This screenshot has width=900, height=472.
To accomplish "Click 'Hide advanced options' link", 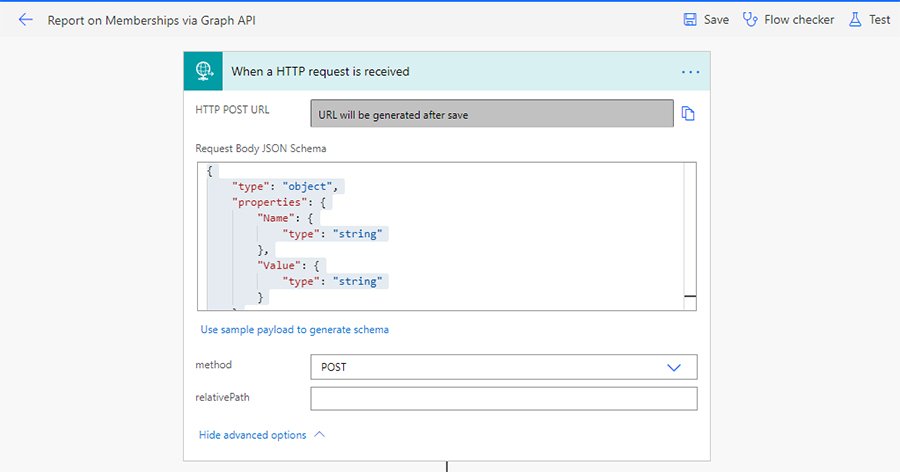I will pos(252,435).
